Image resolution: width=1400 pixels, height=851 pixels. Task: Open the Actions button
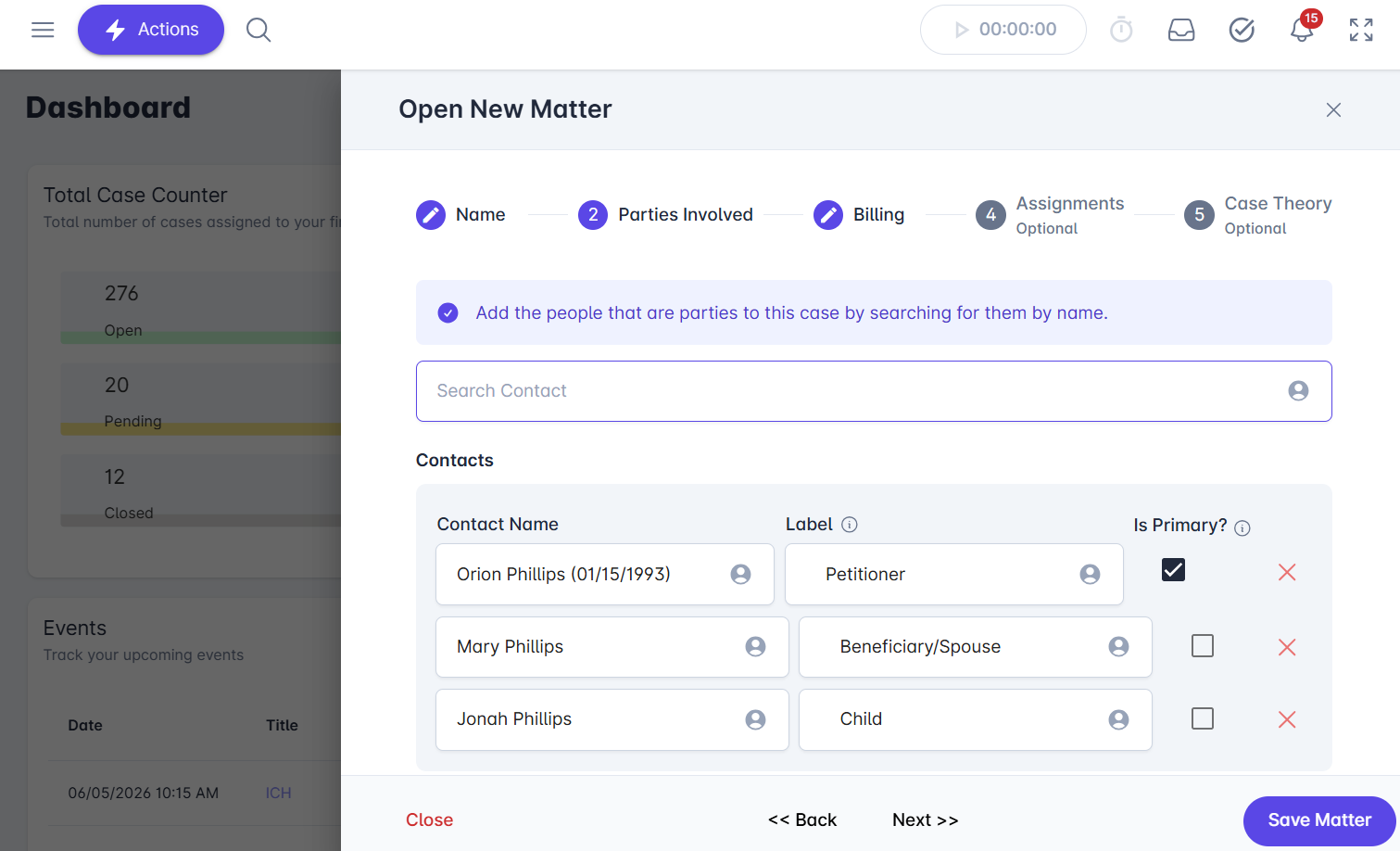pos(151,30)
